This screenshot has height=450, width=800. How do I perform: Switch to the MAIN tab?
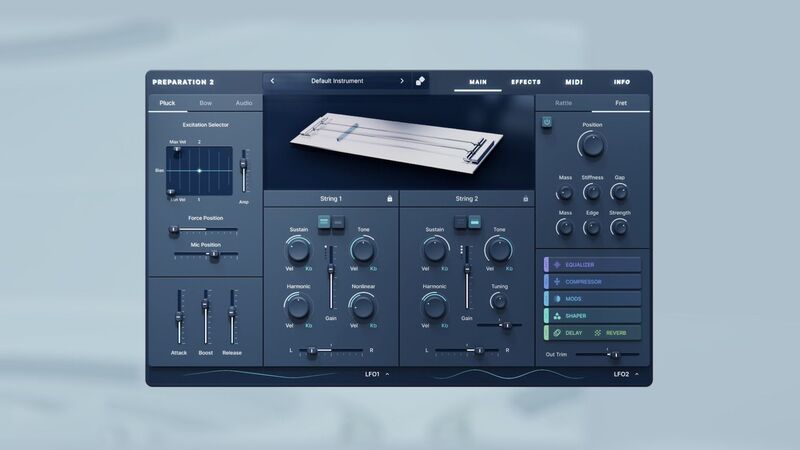[x=478, y=82]
